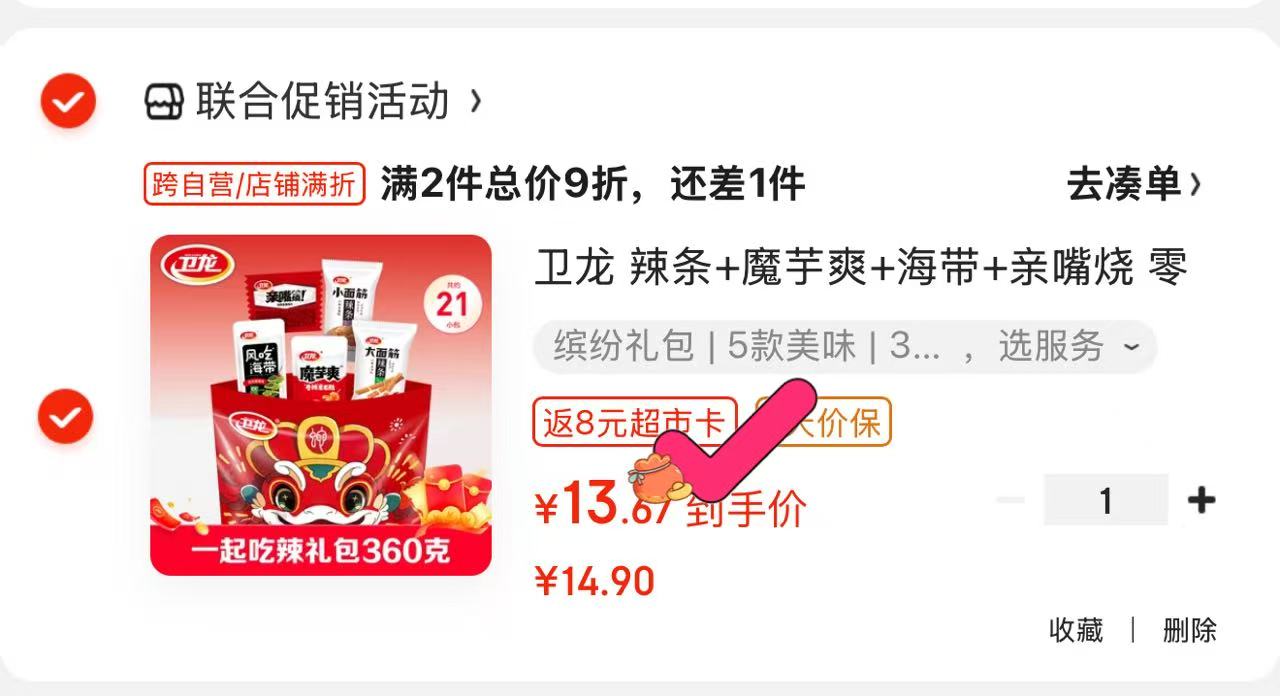
Task: Decrease quantity with the minus button
Action: pos(1012,499)
